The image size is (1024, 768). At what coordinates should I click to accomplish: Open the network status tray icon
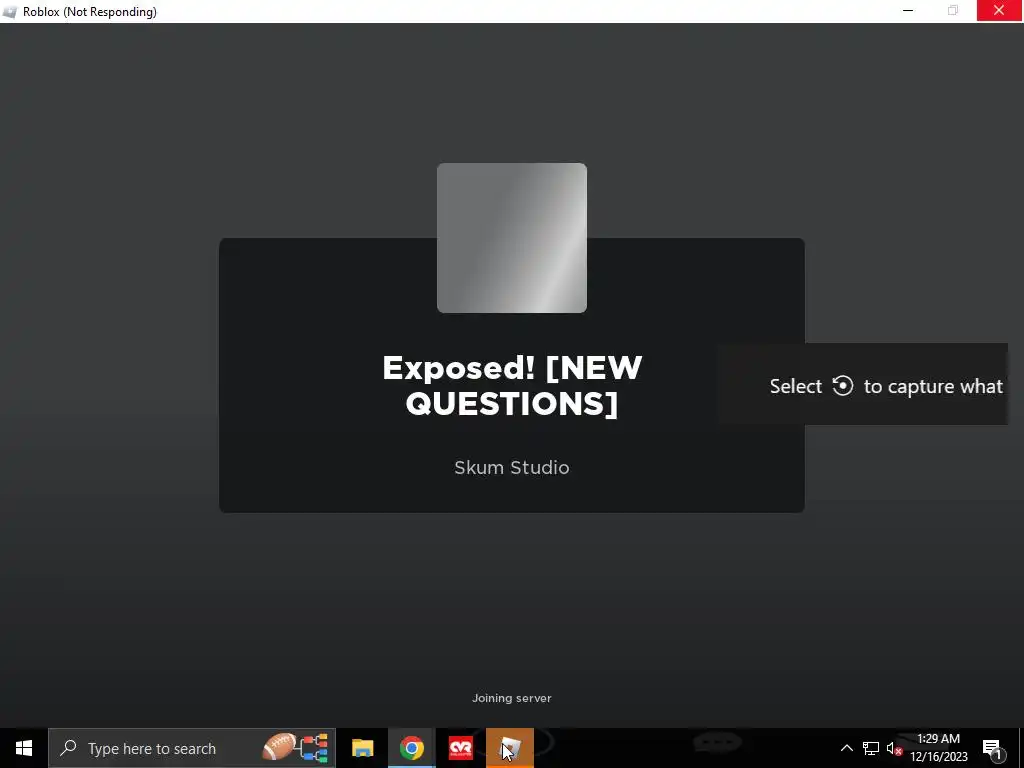click(x=871, y=748)
